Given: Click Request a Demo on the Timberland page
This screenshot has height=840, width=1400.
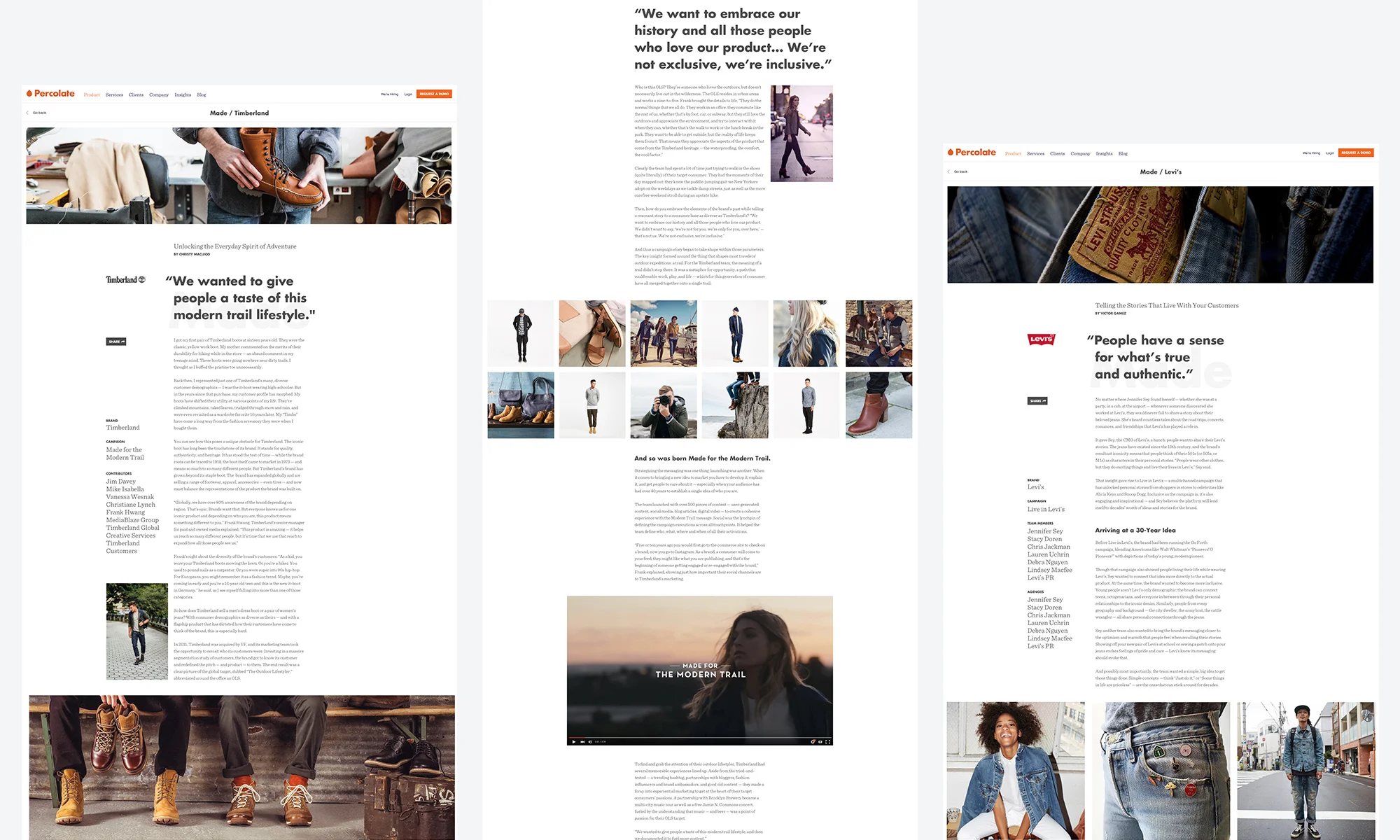Looking at the screenshot, I should pos(434,94).
